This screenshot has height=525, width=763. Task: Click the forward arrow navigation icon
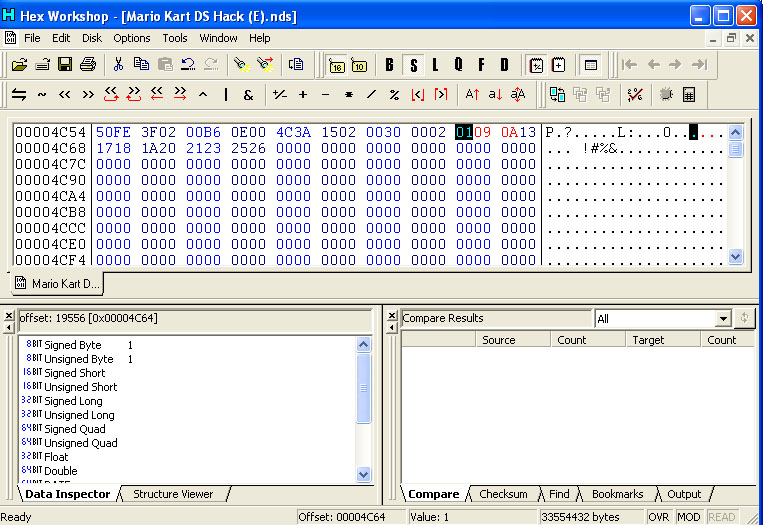pos(675,65)
